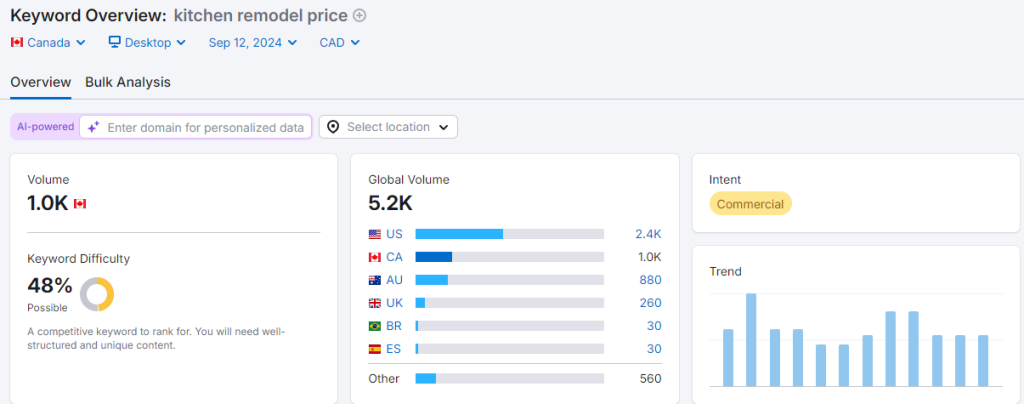Click the 880 AU volume value
This screenshot has height=404, width=1024.
tap(650, 280)
